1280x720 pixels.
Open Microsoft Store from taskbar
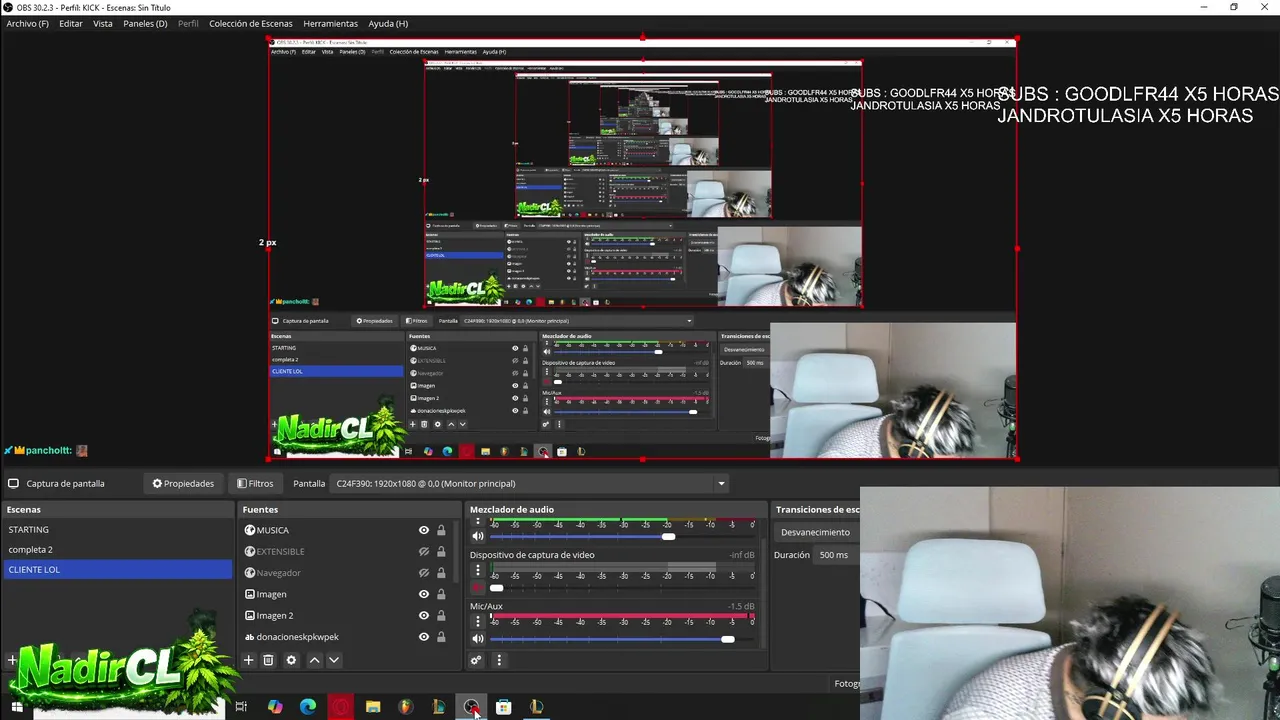tap(504, 707)
